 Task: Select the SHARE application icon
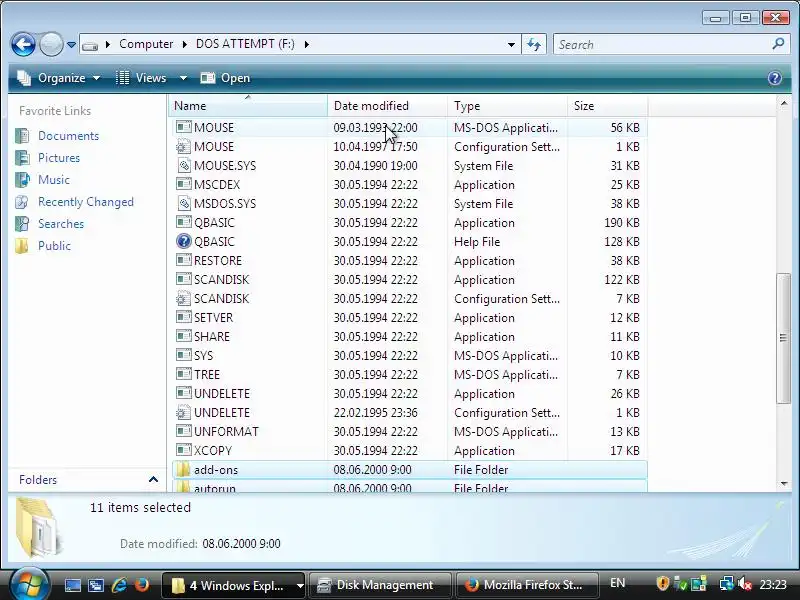pos(183,336)
